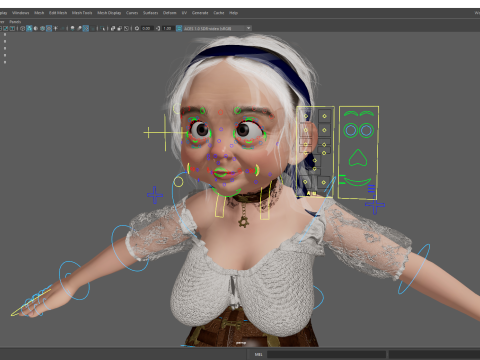The height and width of the screenshot is (360, 480).
Task: Click the safe action gate icon
Action: pyautogui.click(x=6, y=28)
